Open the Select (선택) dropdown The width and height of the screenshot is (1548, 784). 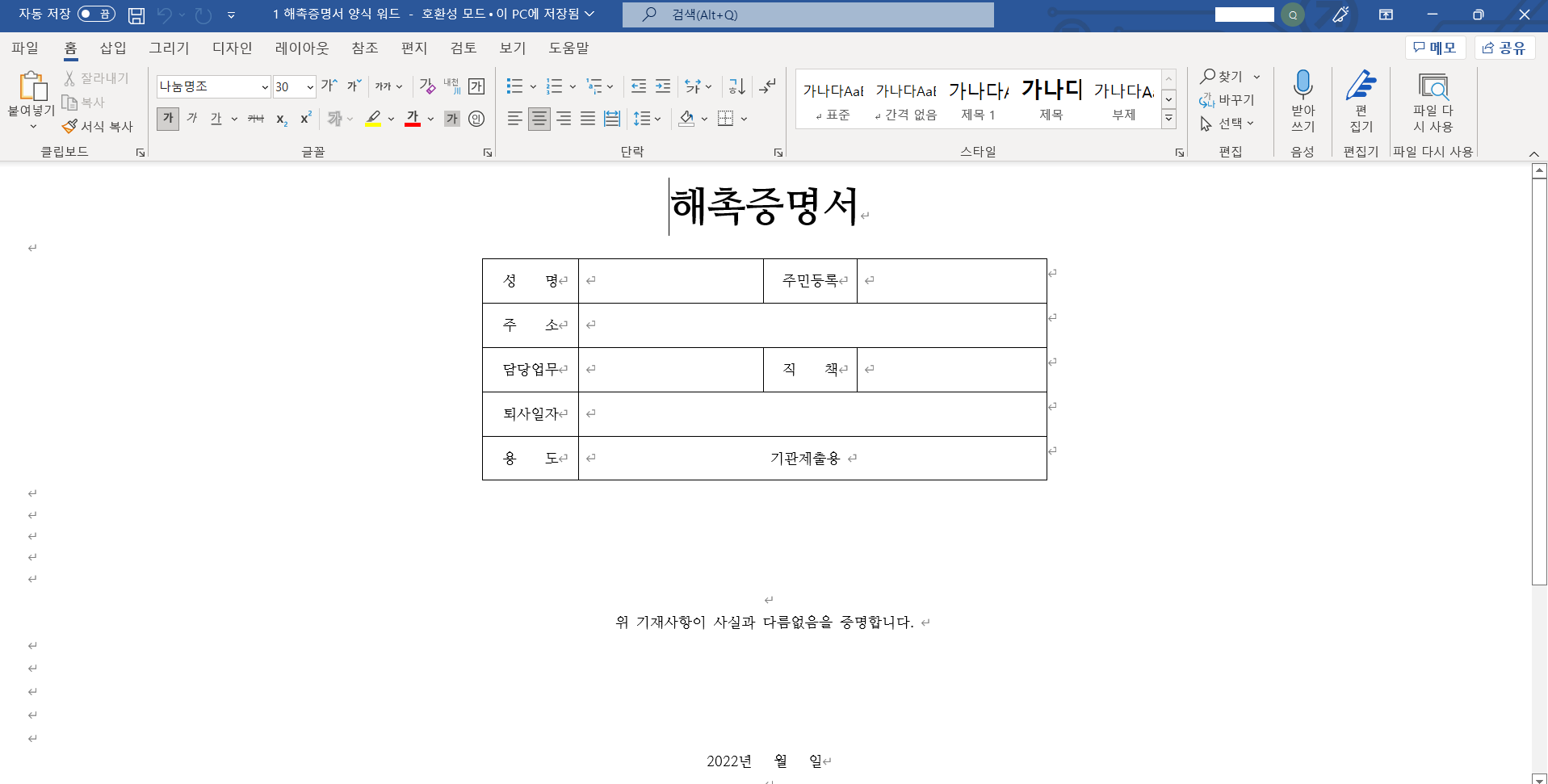click(x=1227, y=124)
